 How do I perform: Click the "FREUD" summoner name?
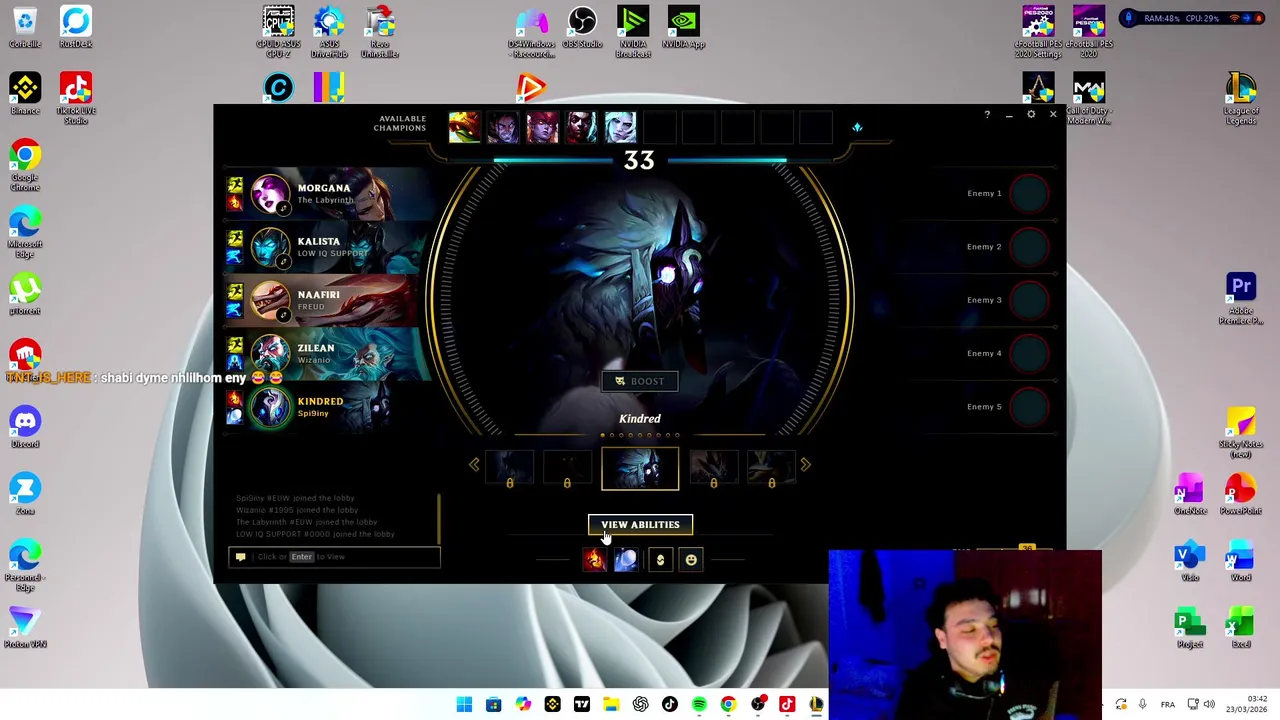click(x=310, y=307)
